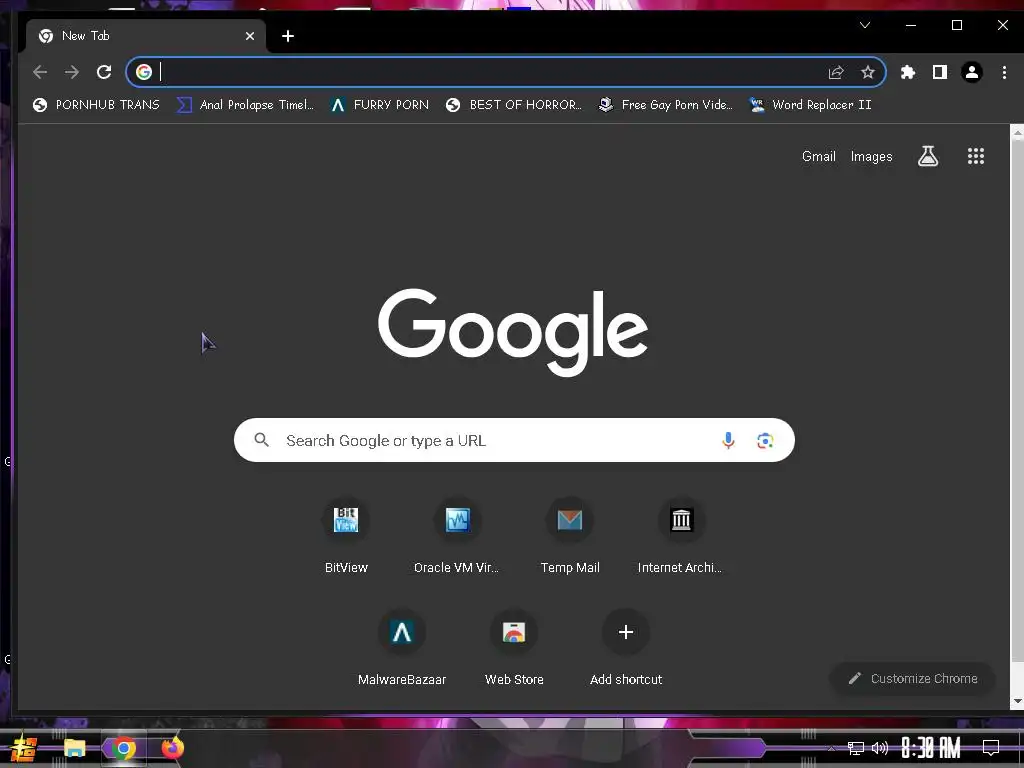Show hidden system tray icons
1024x768 pixels.
[831, 748]
